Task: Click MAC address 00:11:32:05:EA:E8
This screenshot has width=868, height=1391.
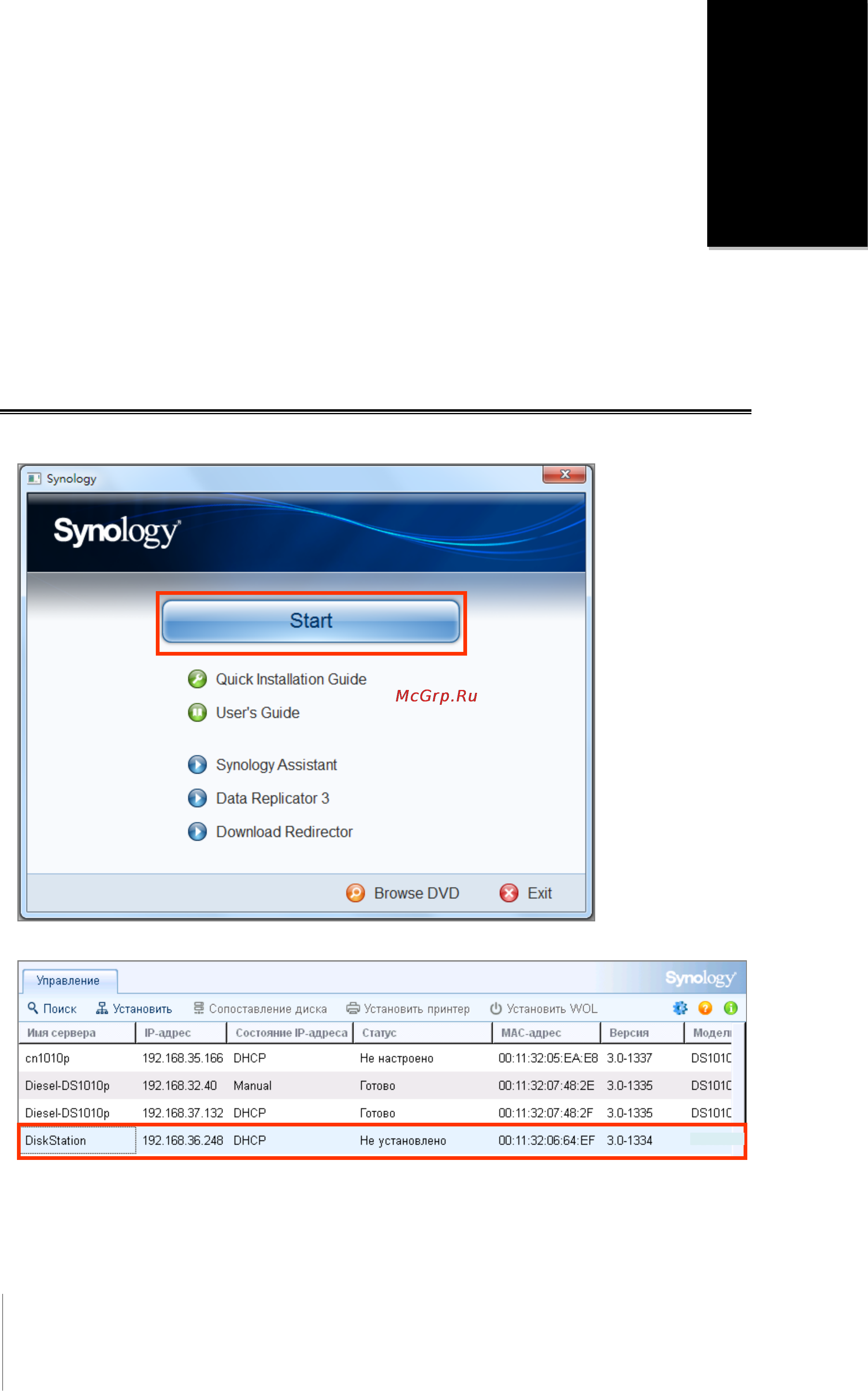Action: tap(548, 1058)
